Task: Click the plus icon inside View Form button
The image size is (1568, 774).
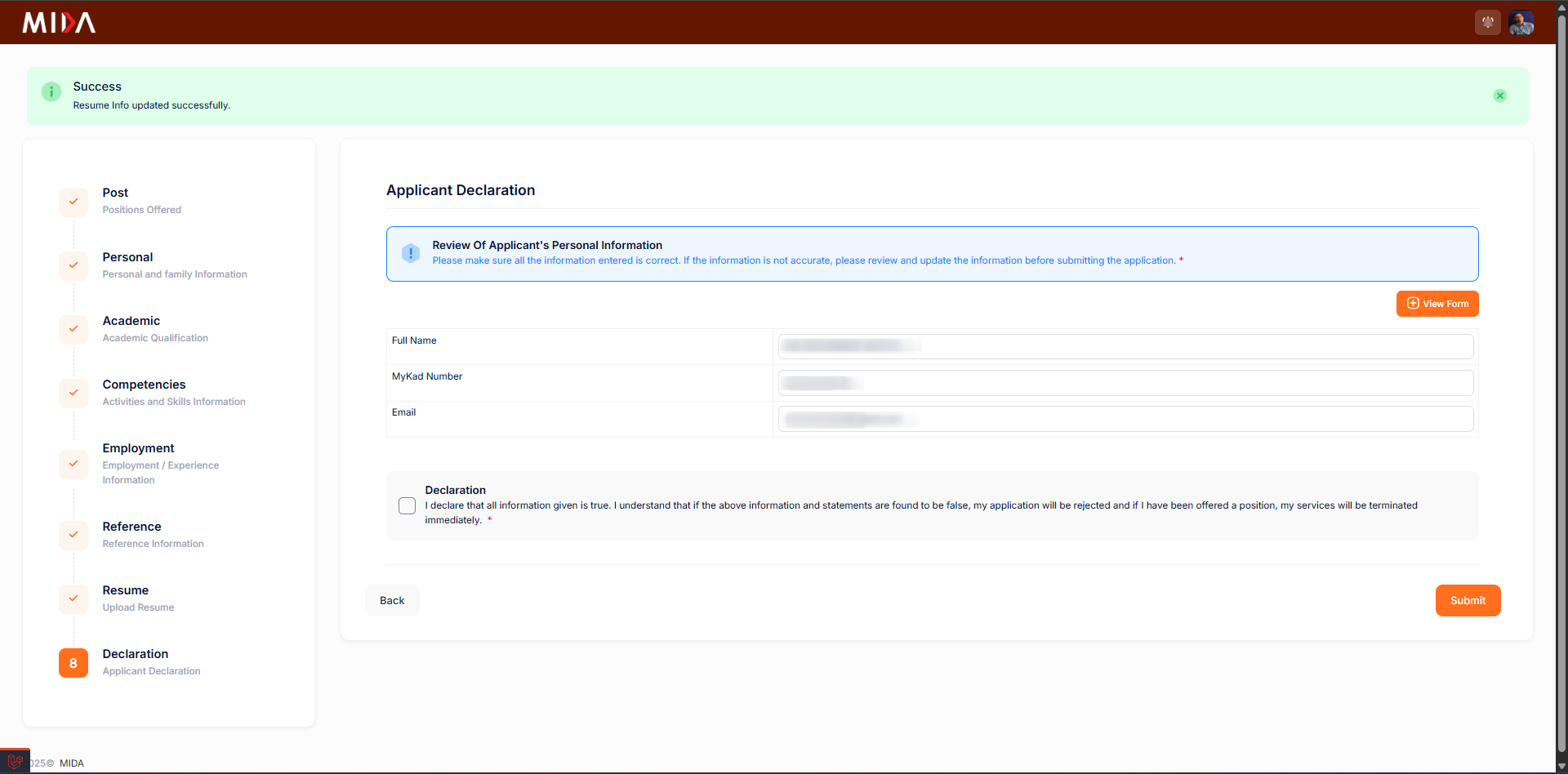Action: [1412, 304]
